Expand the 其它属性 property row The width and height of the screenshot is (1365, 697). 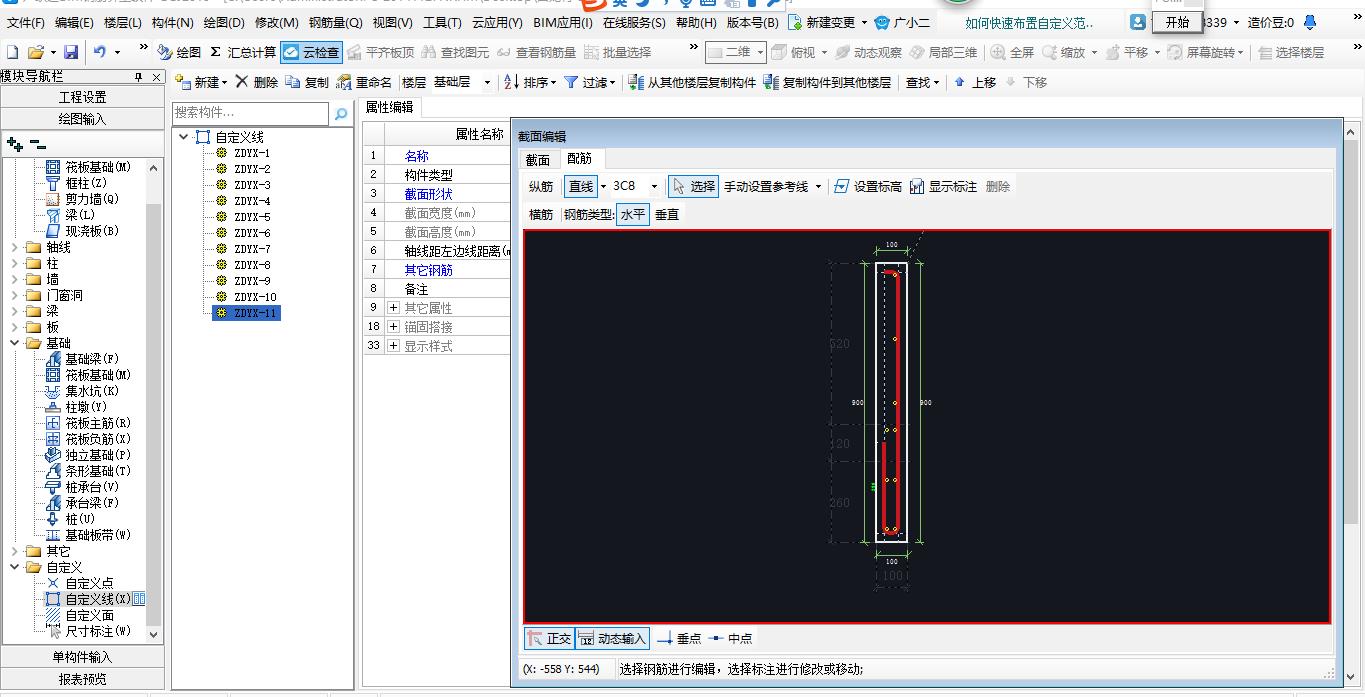point(394,308)
